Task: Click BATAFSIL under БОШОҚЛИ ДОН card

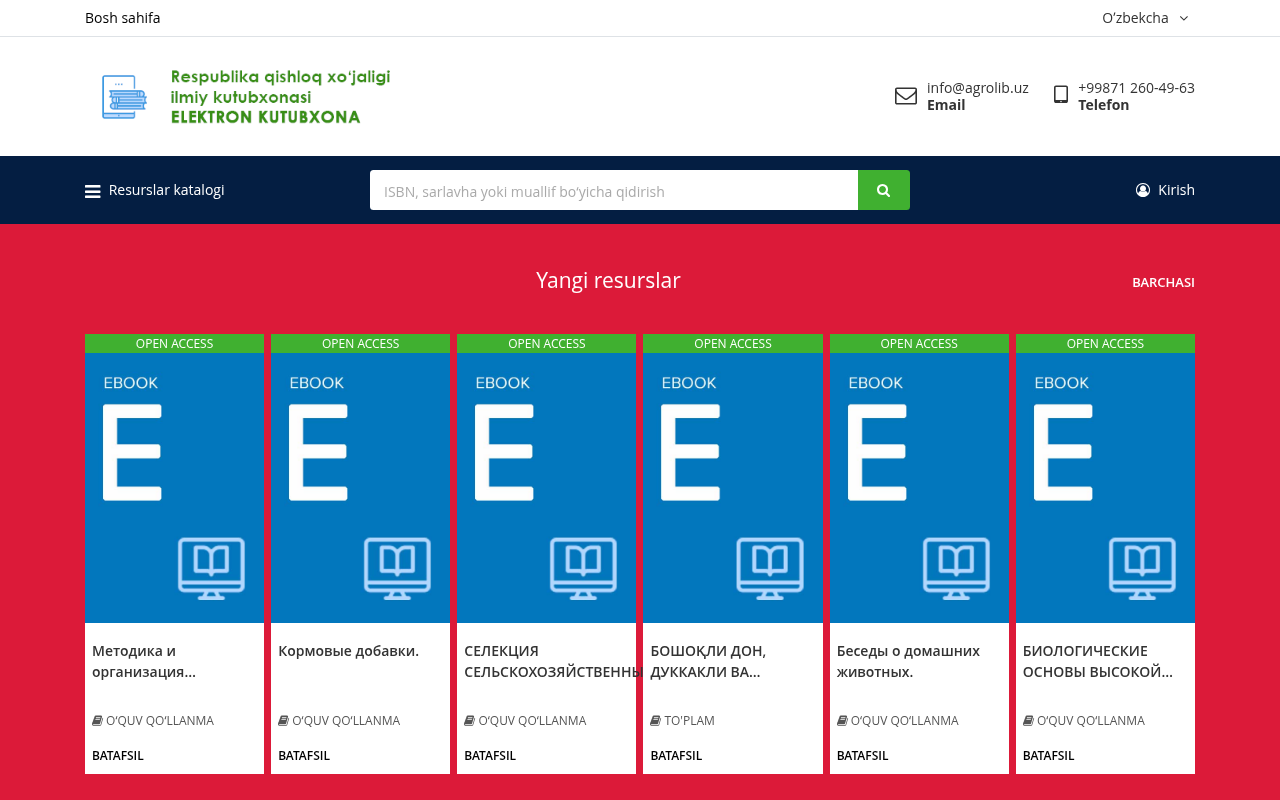Action: pyautogui.click(x=676, y=756)
